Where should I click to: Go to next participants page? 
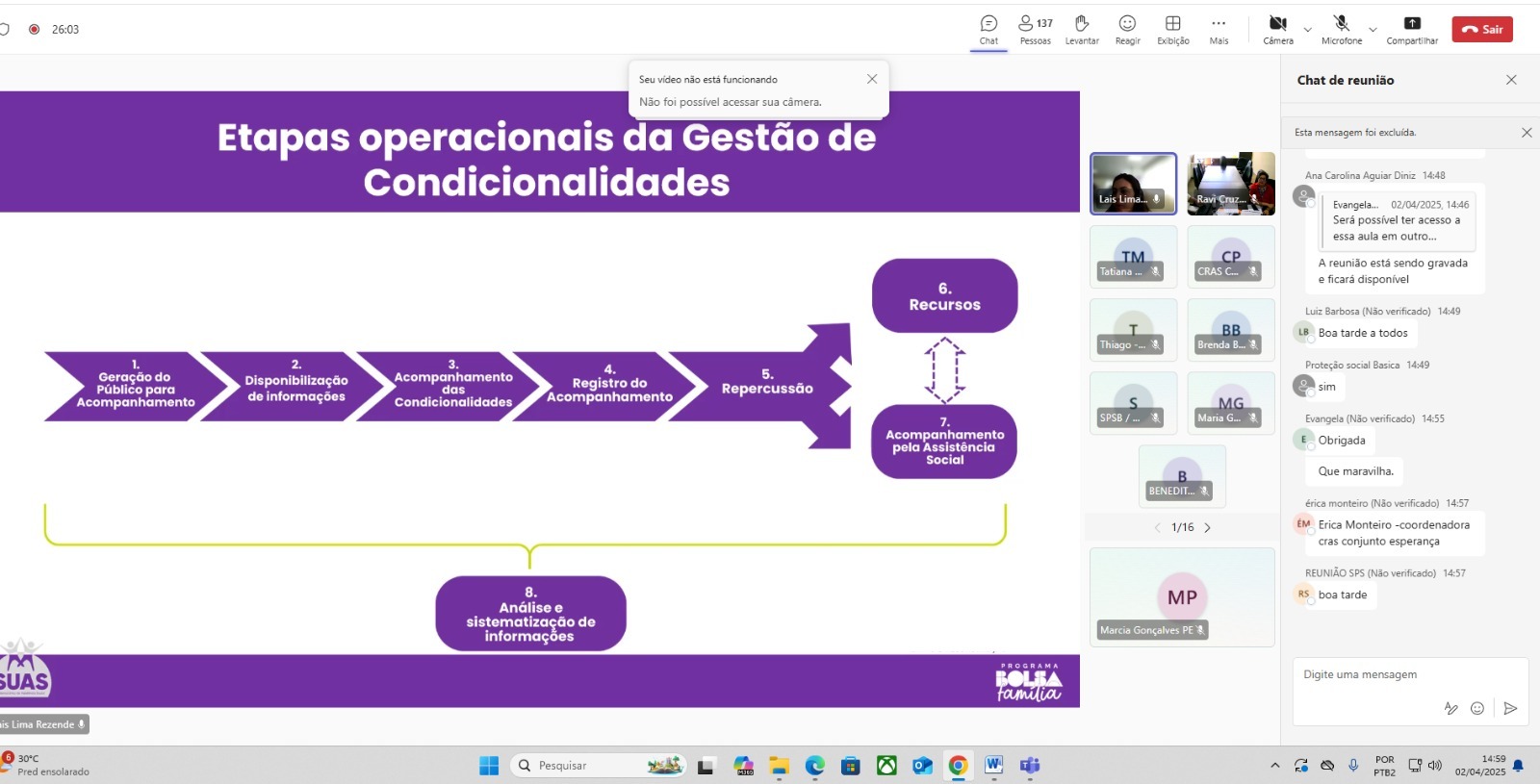coord(1207,527)
